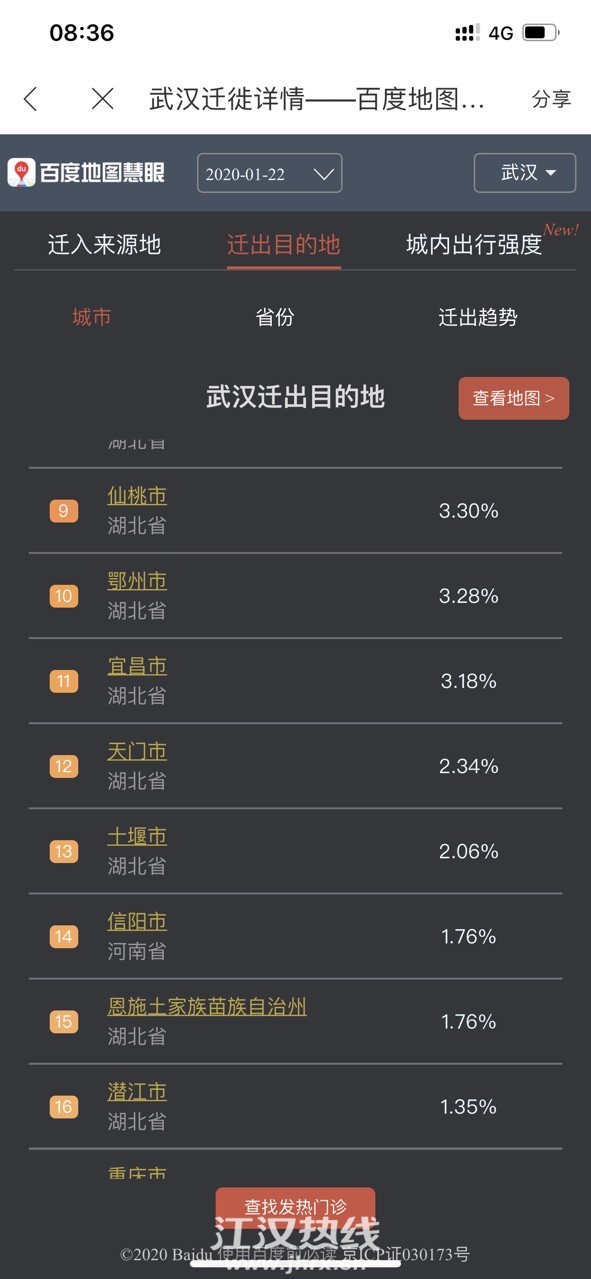Screen dimensions: 591x1279
Task: Tap the rank 12 badge icon
Action: point(63,767)
